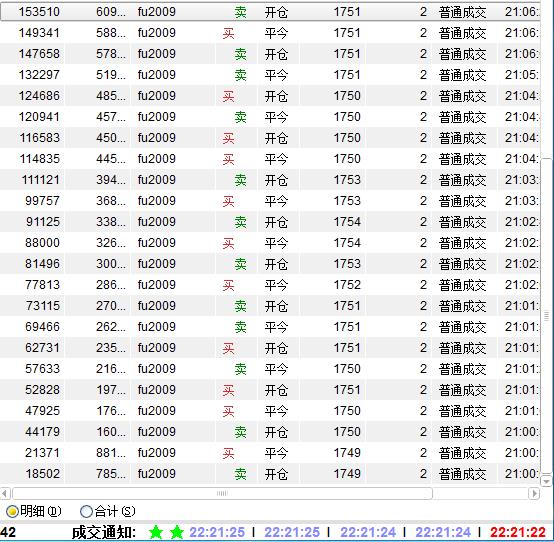Select the 合计 radio button

(86, 511)
